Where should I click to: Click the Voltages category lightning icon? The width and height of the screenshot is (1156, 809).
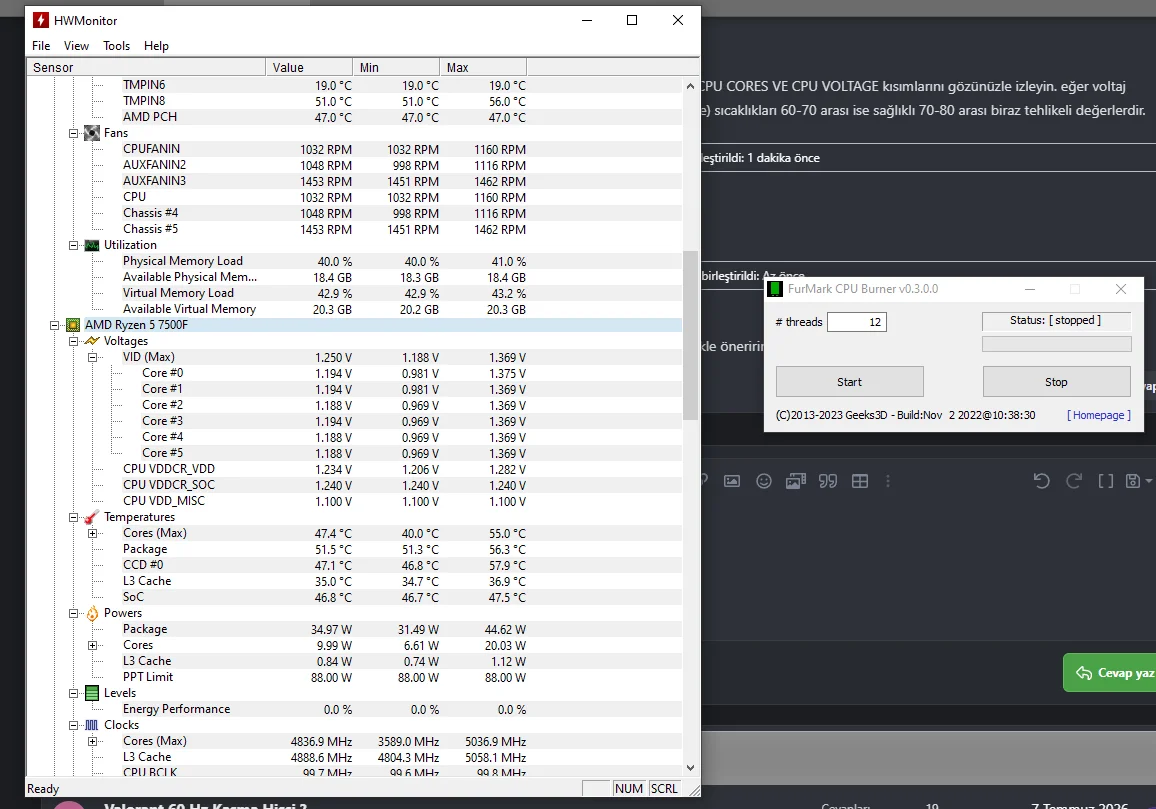coord(92,341)
